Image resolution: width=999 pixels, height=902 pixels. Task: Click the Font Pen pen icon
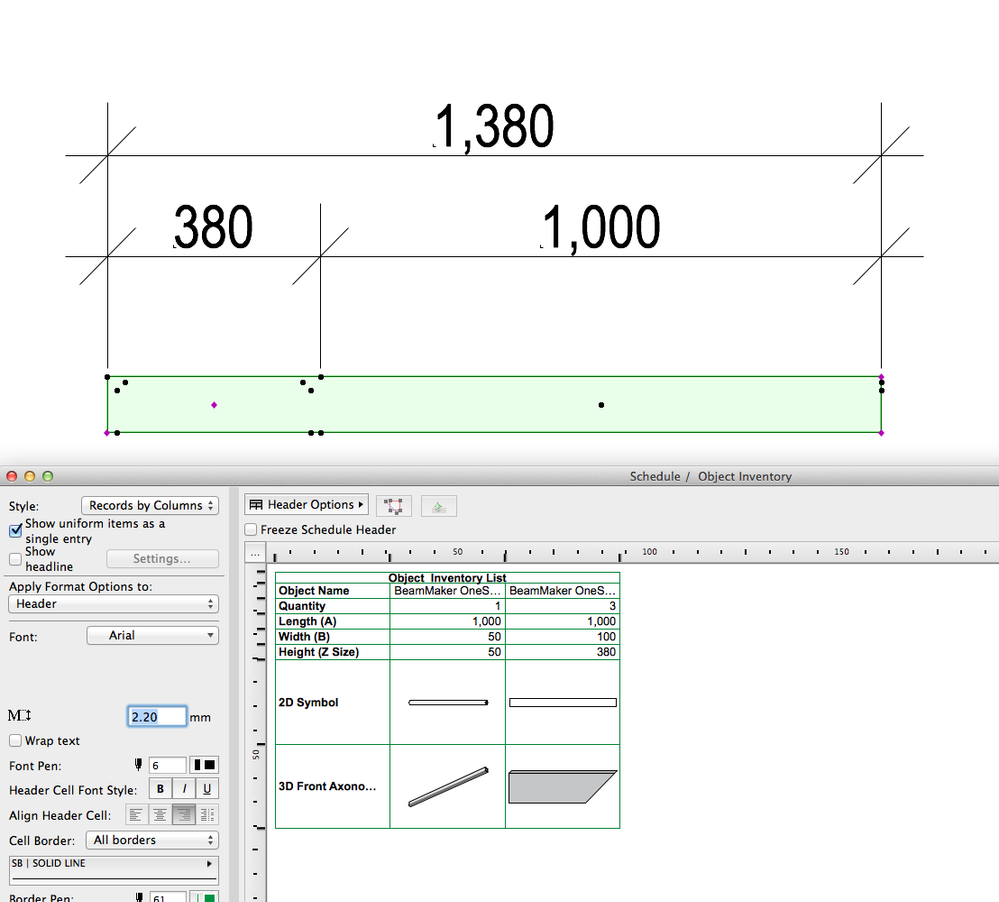[x=137, y=764]
